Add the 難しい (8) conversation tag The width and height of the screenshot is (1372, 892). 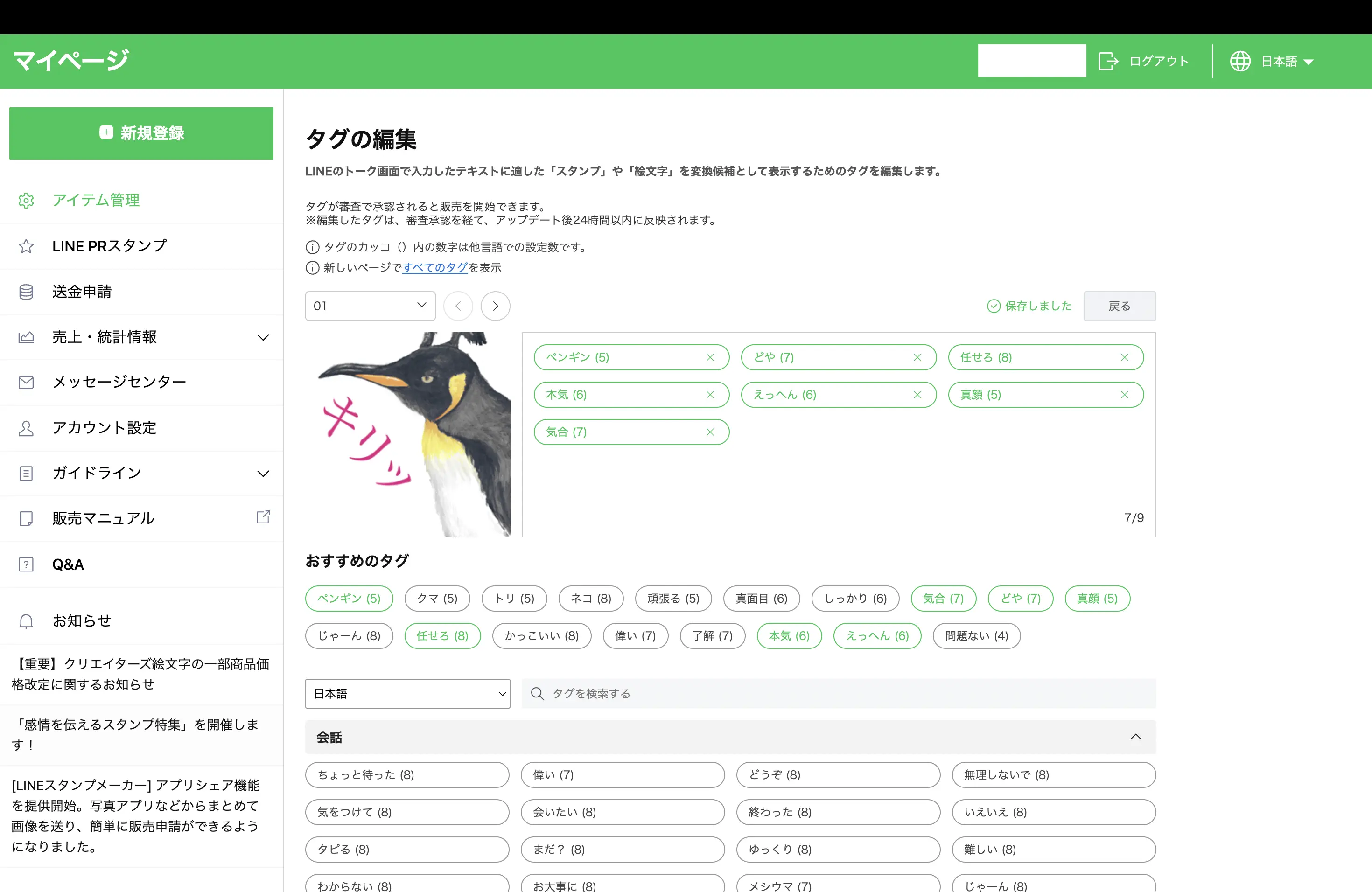point(1054,850)
